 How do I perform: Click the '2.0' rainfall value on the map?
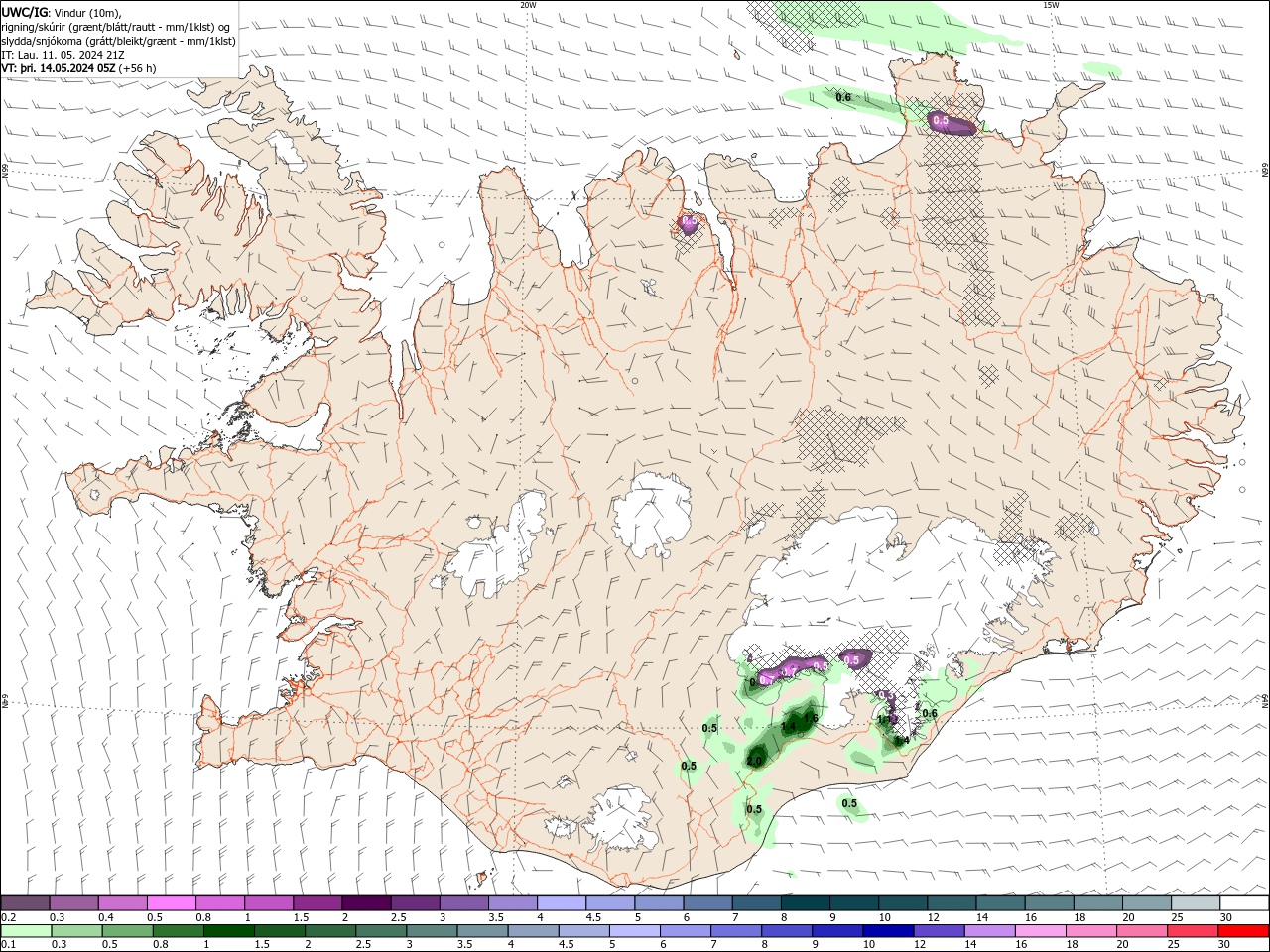pyautogui.click(x=754, y=761)
